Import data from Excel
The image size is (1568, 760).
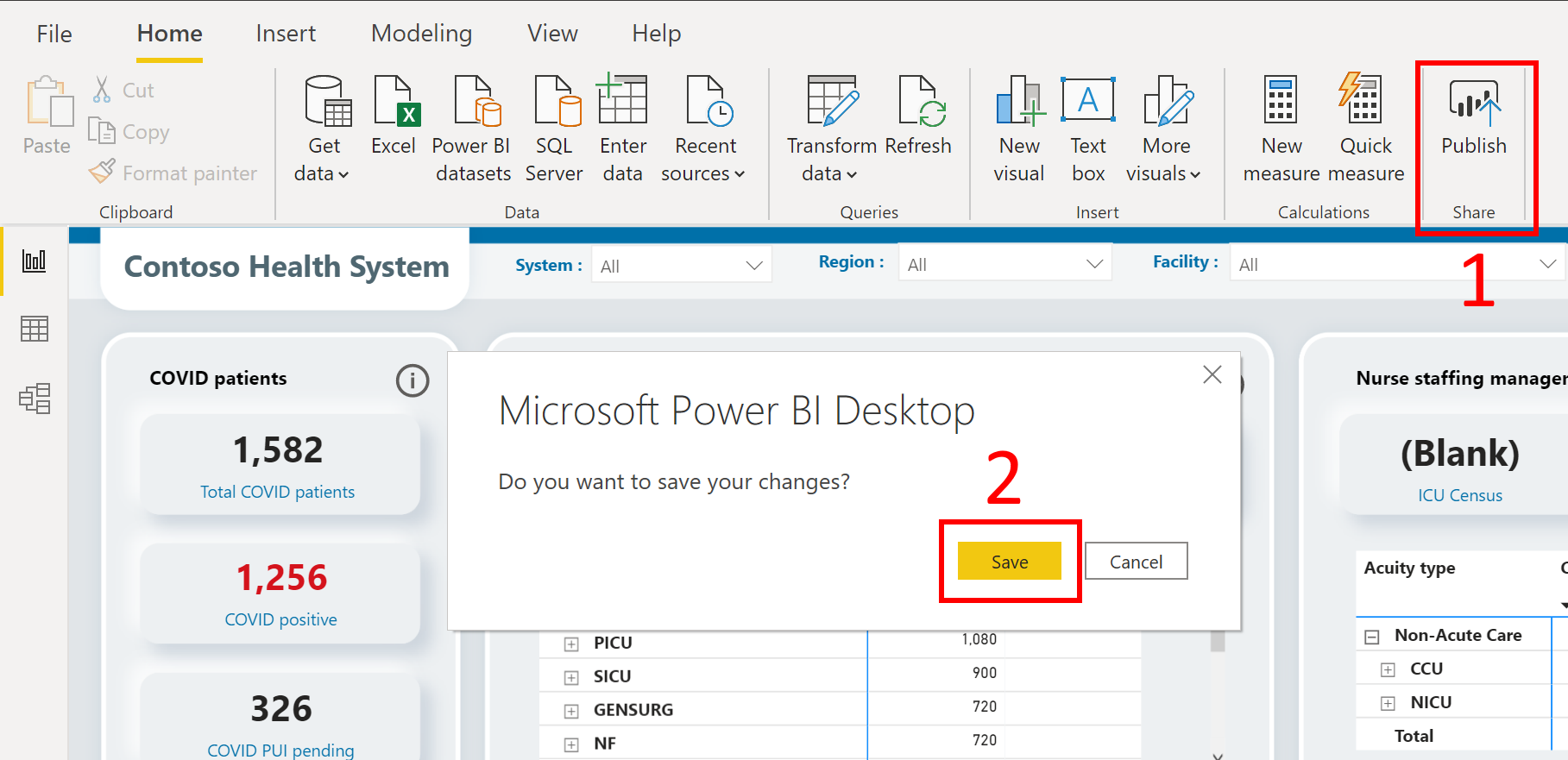394,116
